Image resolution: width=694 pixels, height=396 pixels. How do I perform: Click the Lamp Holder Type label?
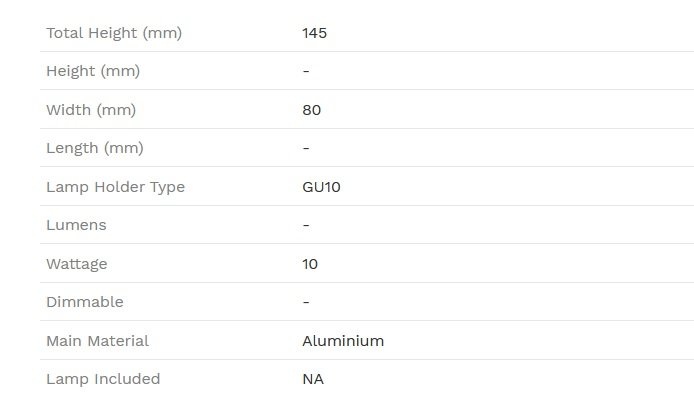point(116,187)
